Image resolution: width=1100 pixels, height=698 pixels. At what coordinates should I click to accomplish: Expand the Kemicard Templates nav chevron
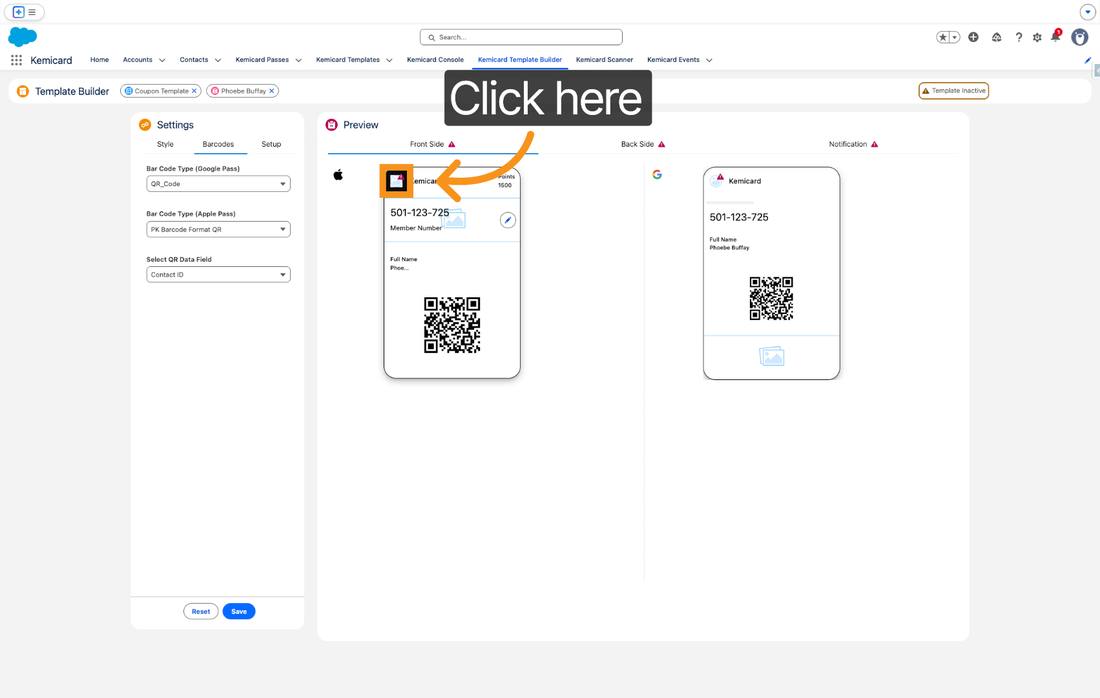point(389,60)
